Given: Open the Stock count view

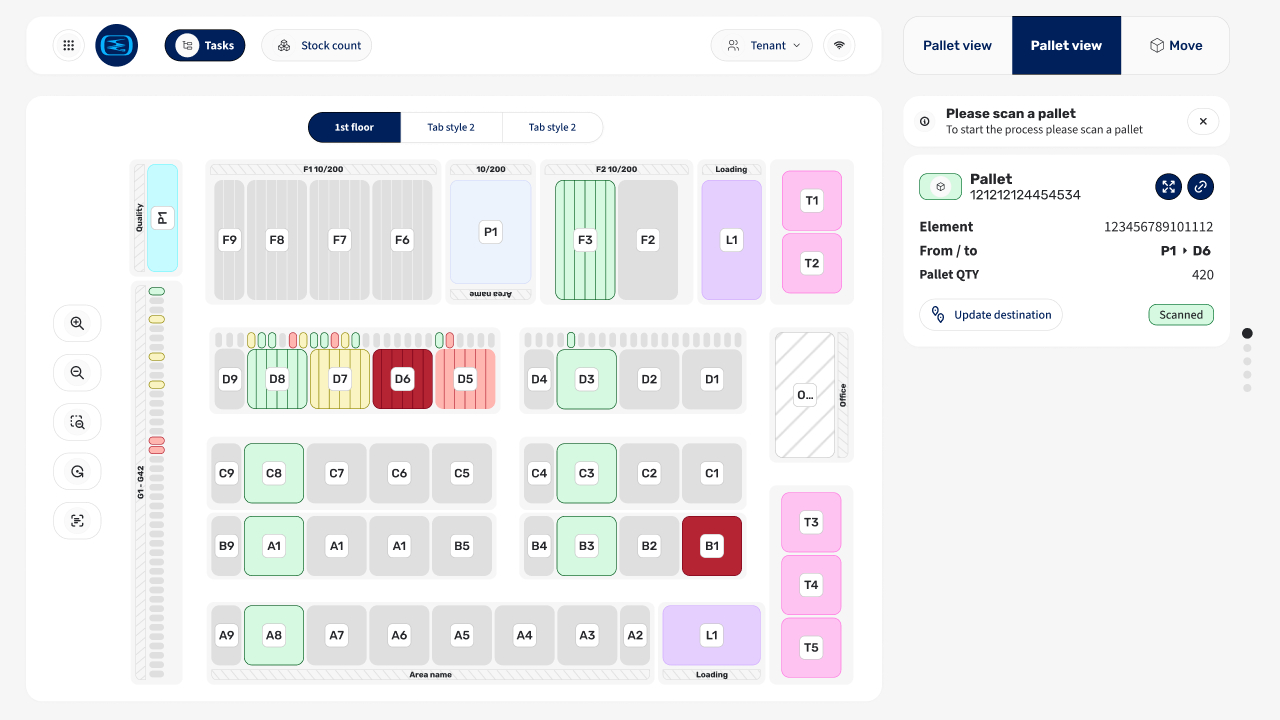Looking at the screenshot, I should point(317,45).
